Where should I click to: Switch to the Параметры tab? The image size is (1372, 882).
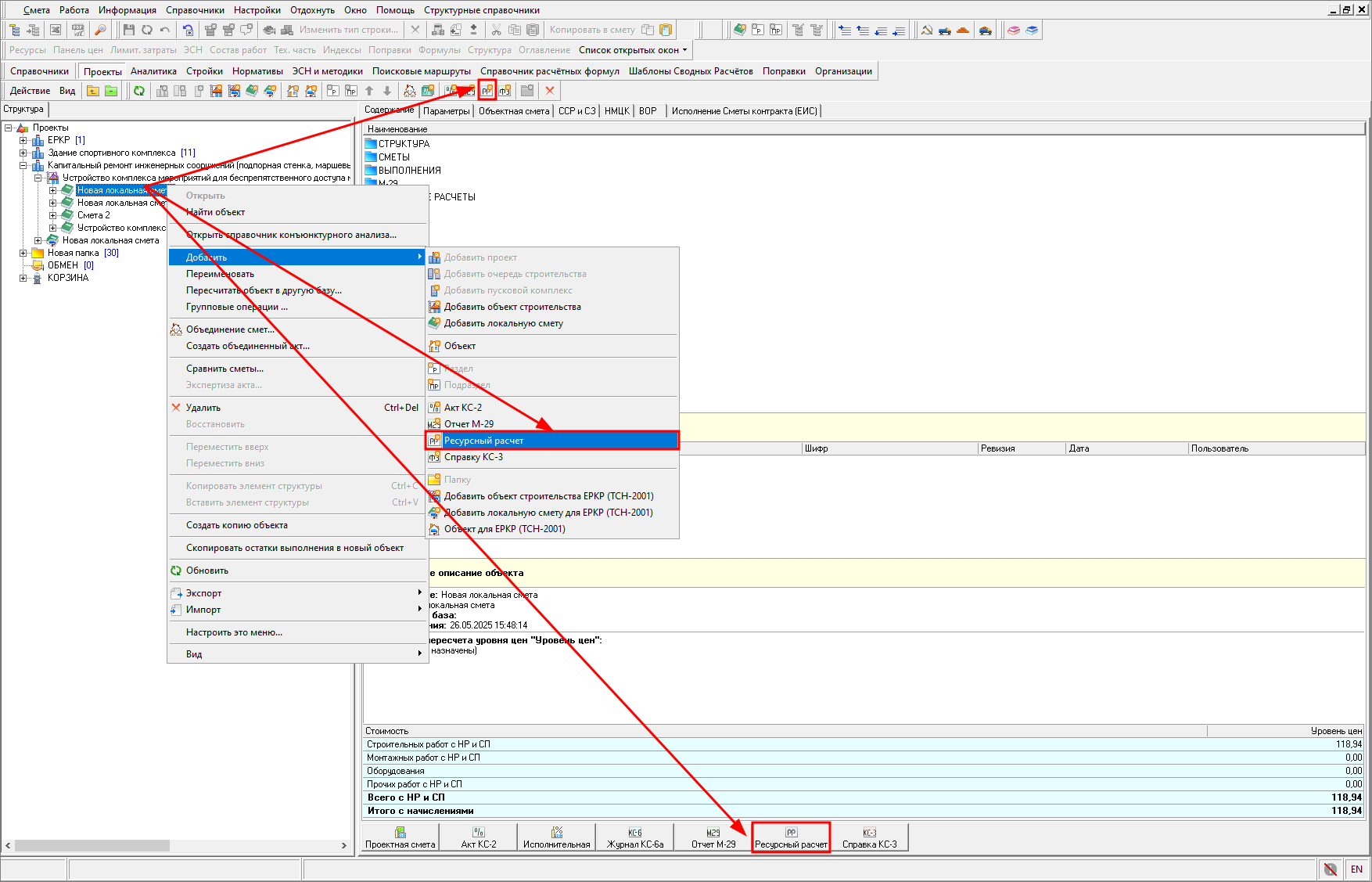[x=446, y=111]
